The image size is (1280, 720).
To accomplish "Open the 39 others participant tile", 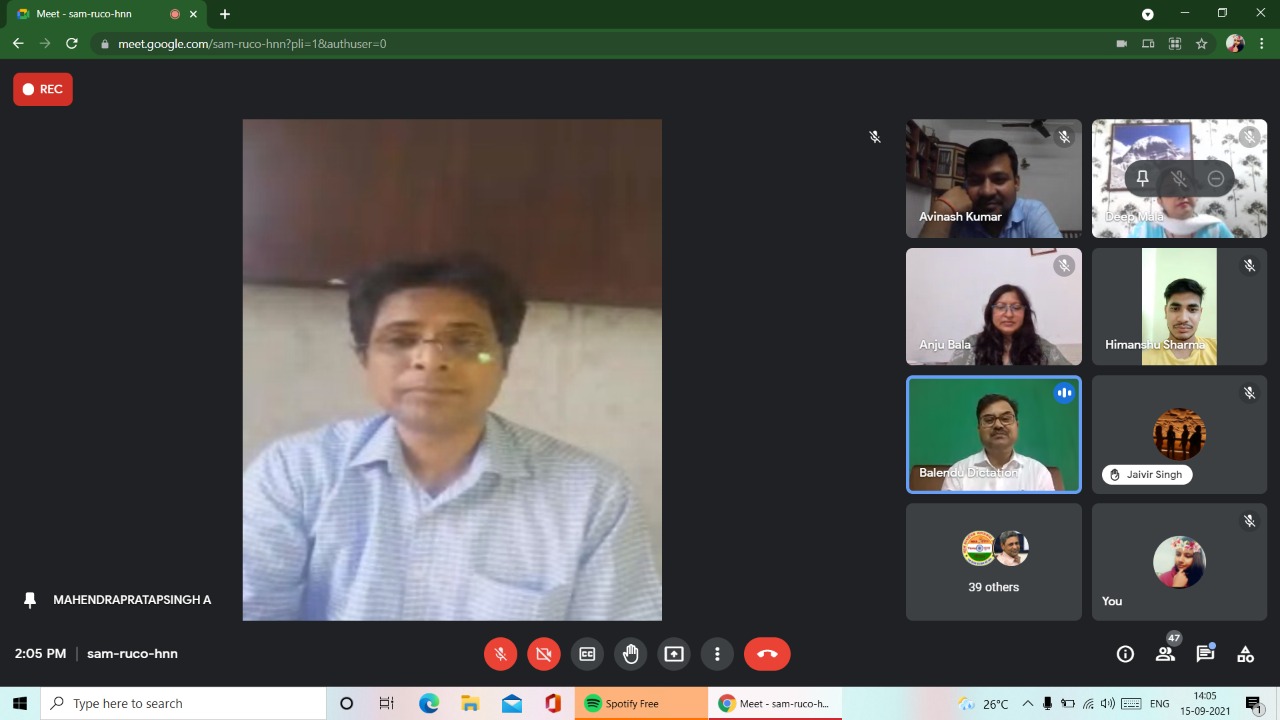I will [x=993, y=561].
